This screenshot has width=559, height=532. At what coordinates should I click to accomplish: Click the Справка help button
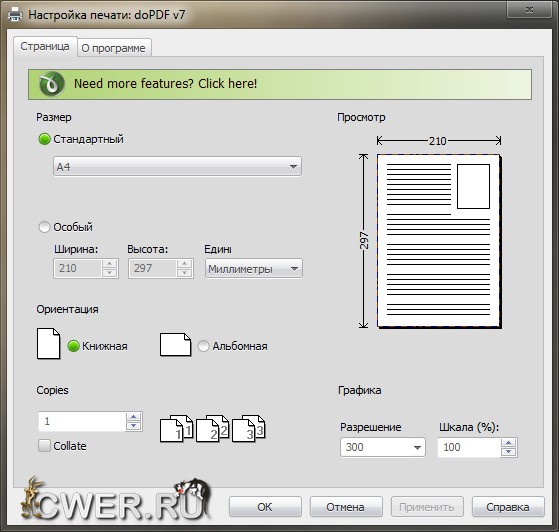508,507
